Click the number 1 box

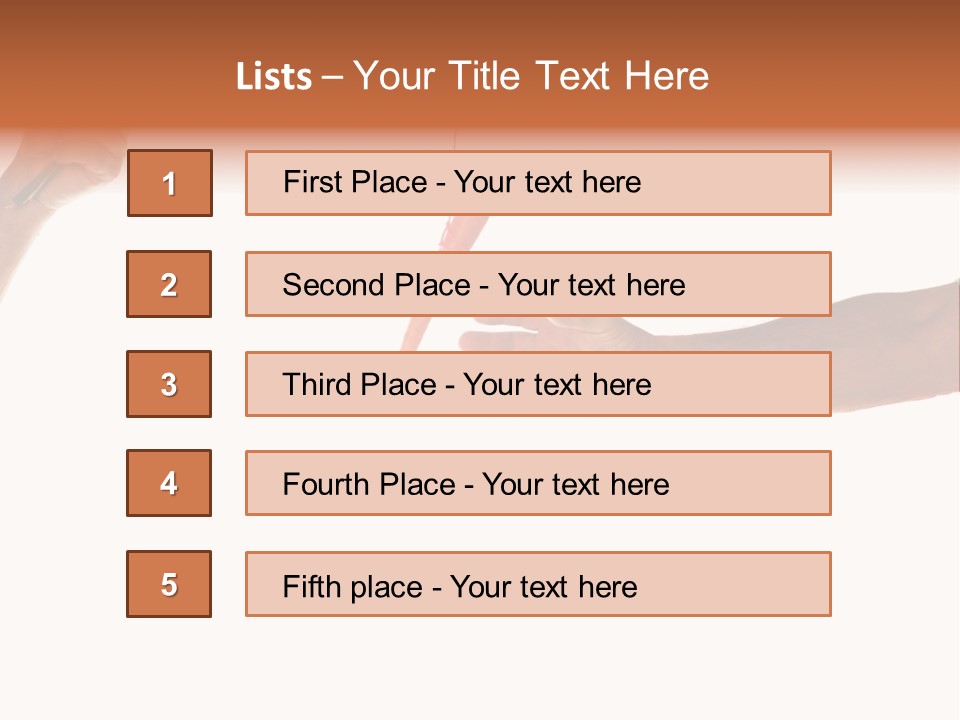click(x=169, y=183)
